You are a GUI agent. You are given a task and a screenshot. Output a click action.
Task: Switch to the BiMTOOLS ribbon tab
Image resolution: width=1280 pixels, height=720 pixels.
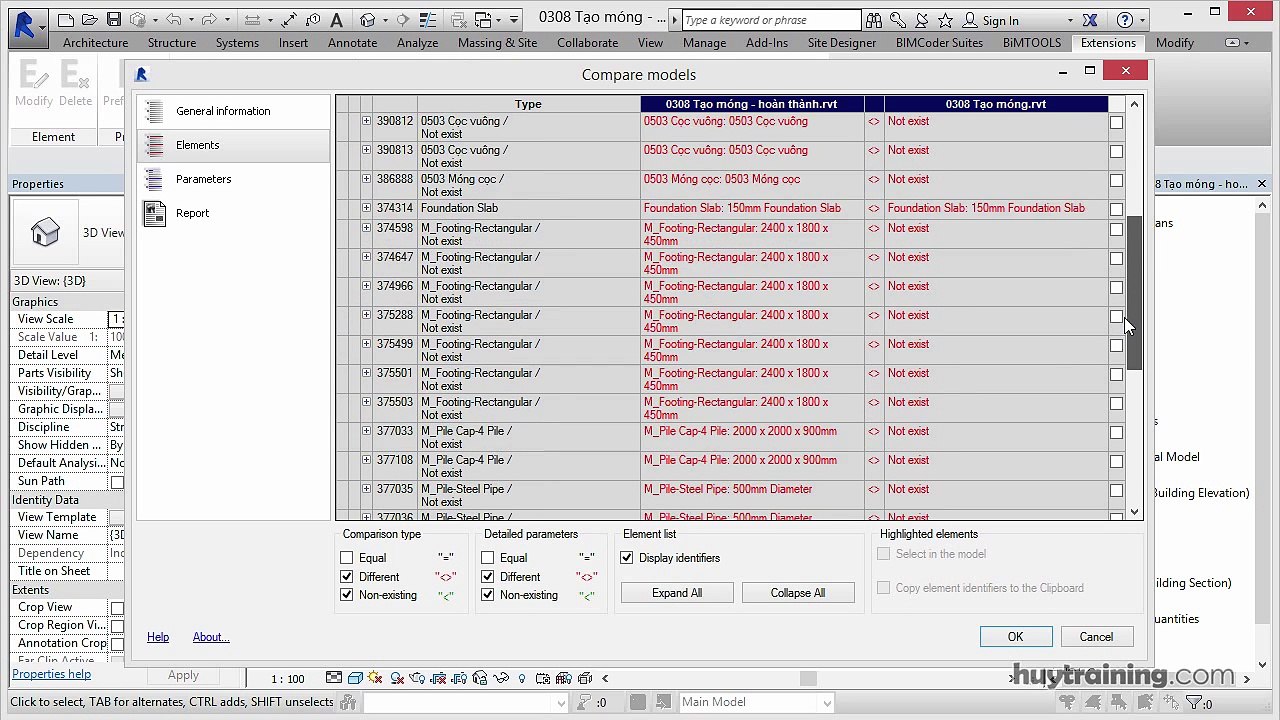(x=1032, y=43)
